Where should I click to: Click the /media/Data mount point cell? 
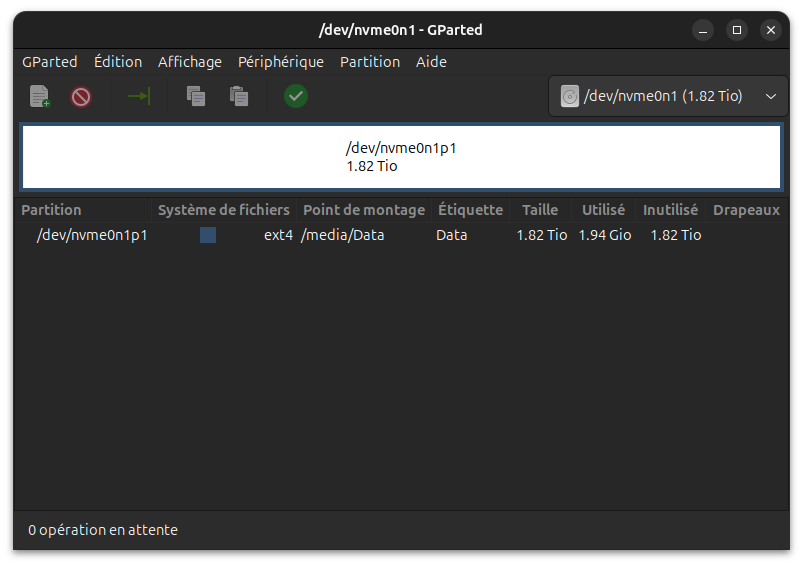click(x=343, y=235)
